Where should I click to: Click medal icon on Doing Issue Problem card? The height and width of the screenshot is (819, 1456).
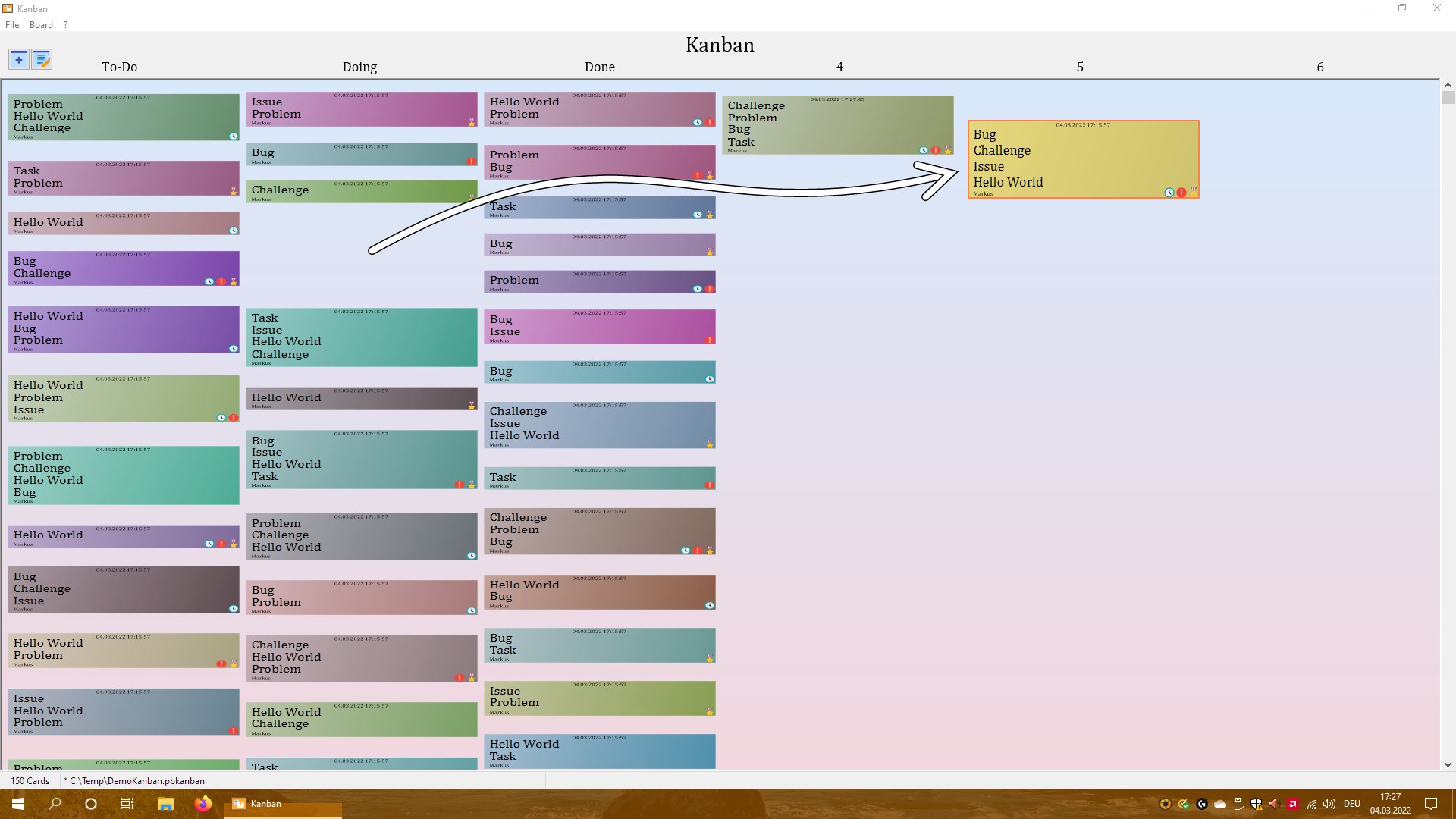(x=472, y=122)
